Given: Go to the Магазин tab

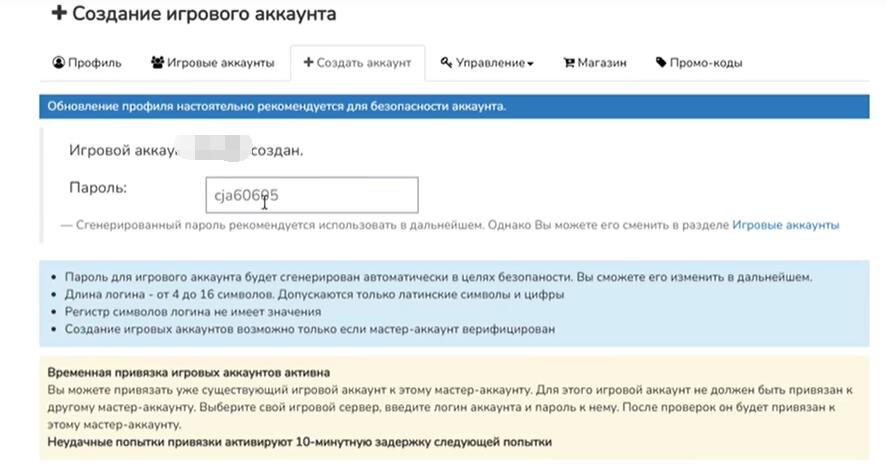Looking at the screenshot, I should [595, 63].
